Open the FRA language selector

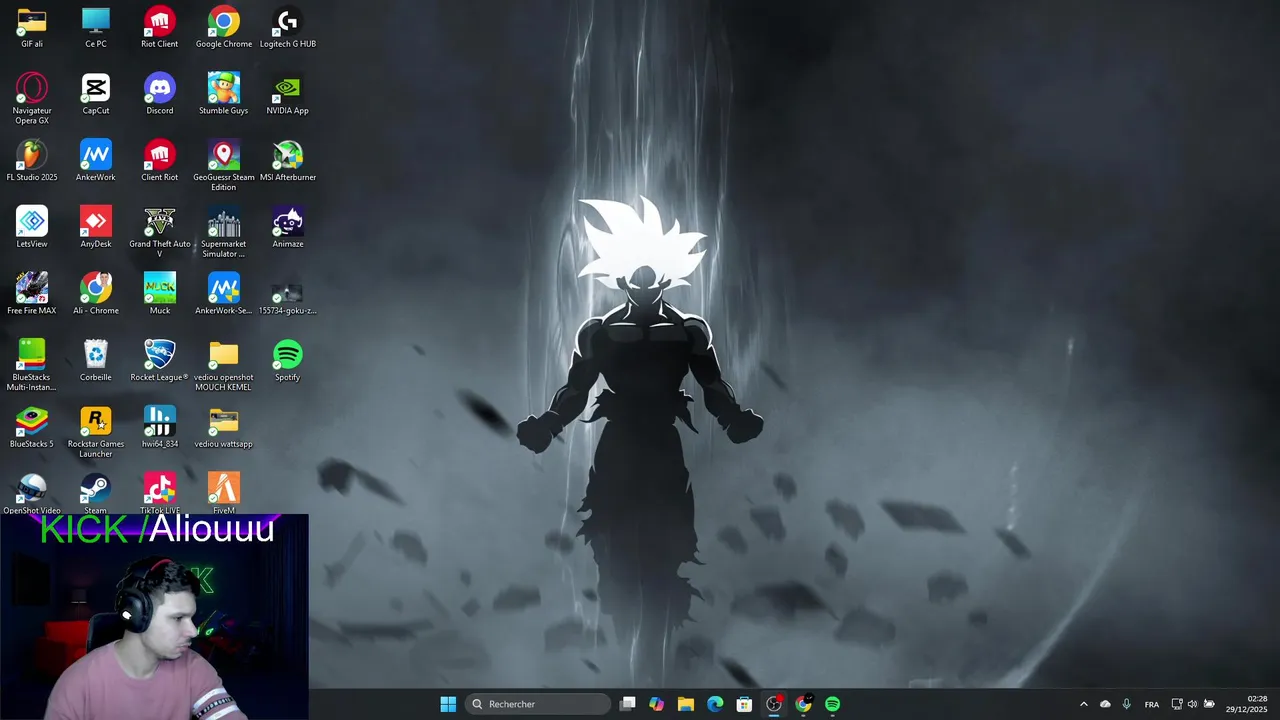coord(1152,704)
